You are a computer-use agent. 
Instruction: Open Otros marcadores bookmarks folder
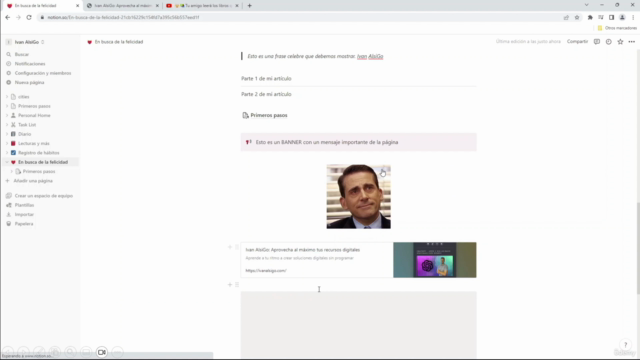click(x=617, y=28)
